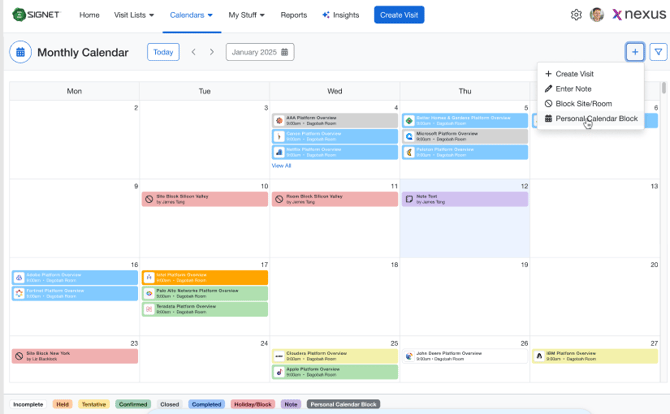Go to next month arrow
Image resolution: width=670 pixels, height=414 pixels.
(x=212, y=52)
